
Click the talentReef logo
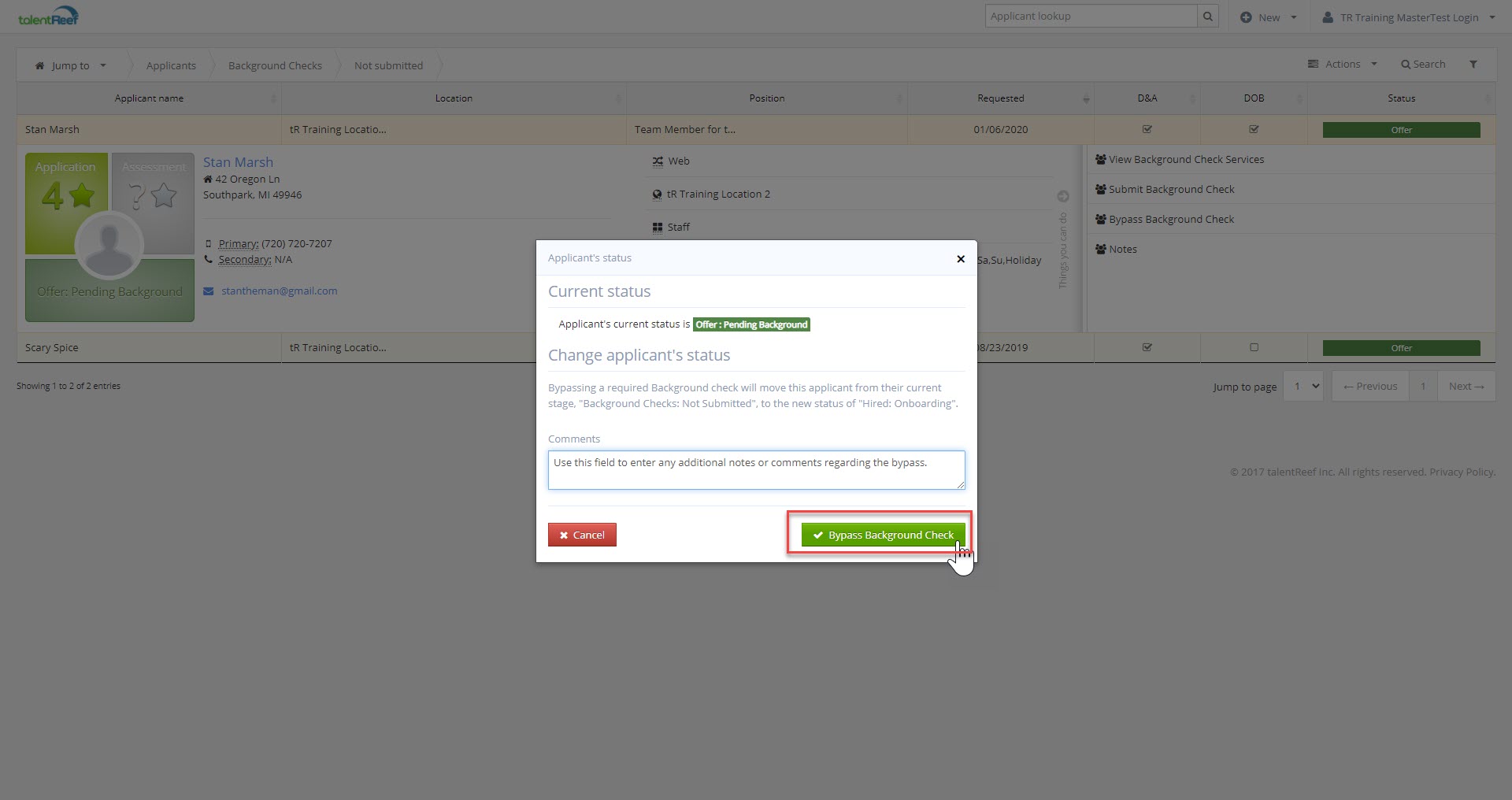point(48,17)
